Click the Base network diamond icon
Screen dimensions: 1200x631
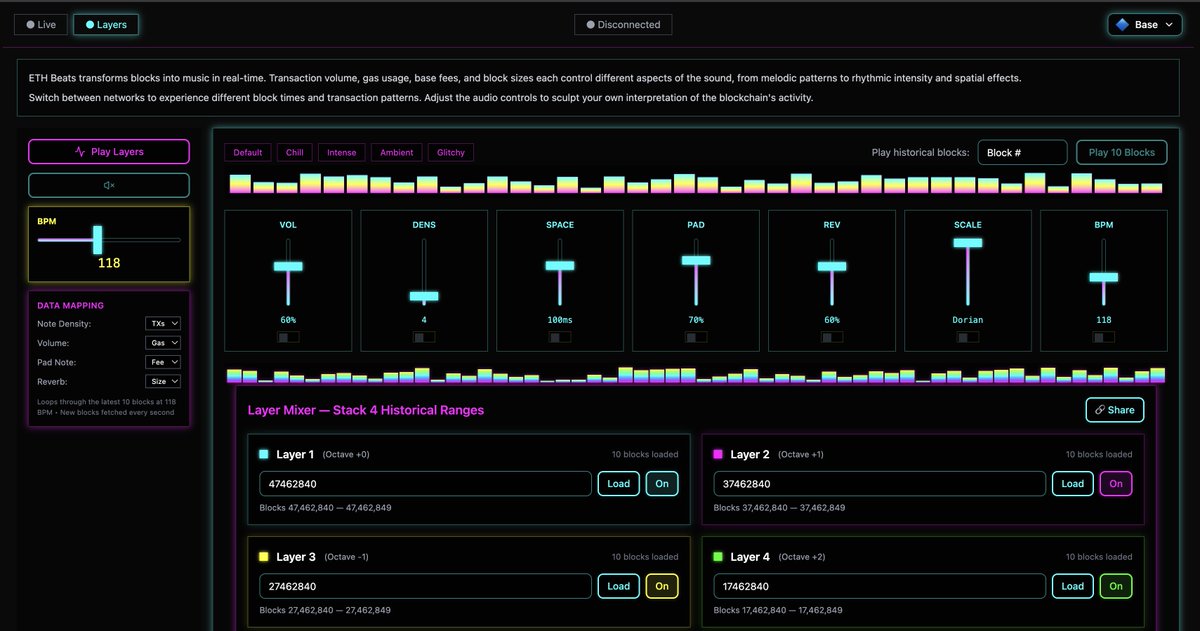pos(1122,24)
